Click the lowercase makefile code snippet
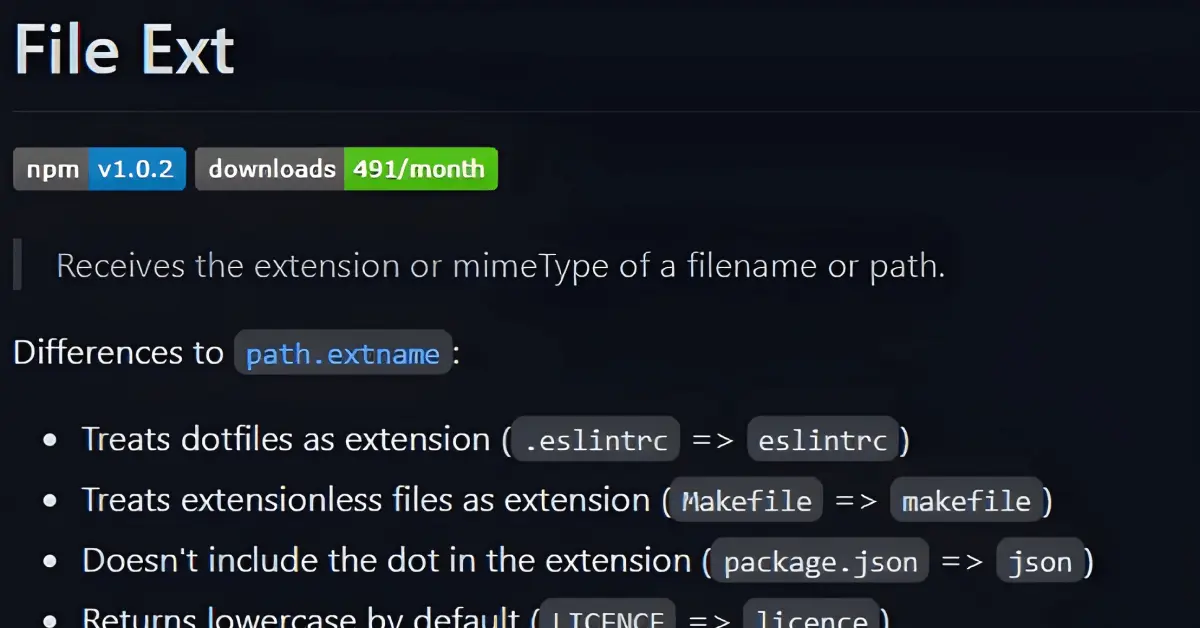The width and height of the screenshot is (1200, 628). pos(966,501)
